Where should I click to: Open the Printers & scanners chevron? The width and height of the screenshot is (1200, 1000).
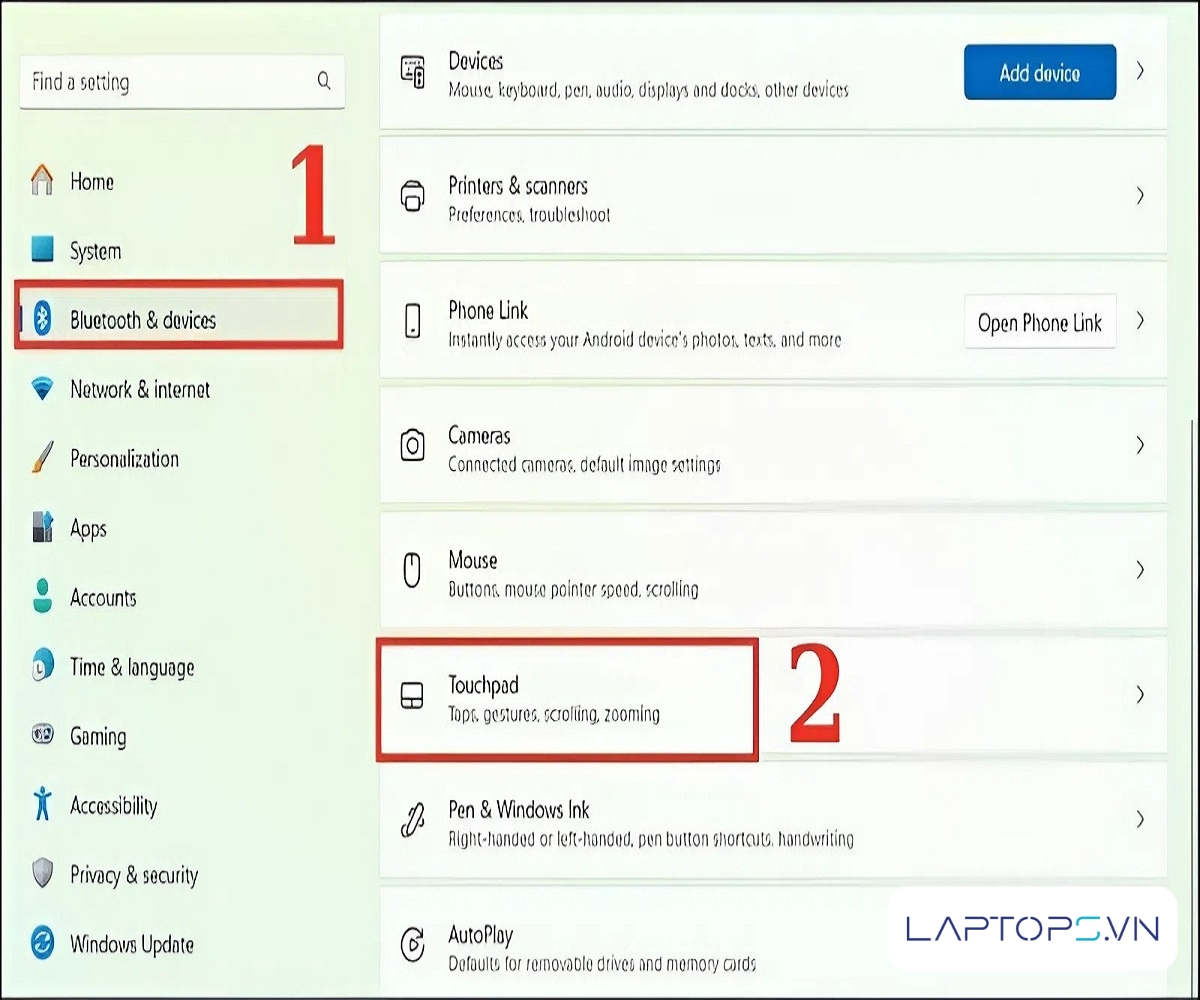(1139, 196)
